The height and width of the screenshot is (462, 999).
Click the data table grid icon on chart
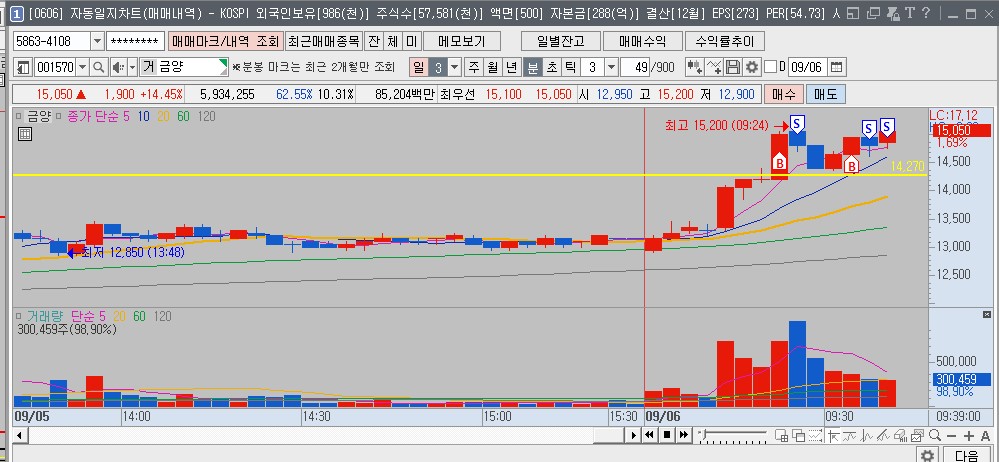25,133
